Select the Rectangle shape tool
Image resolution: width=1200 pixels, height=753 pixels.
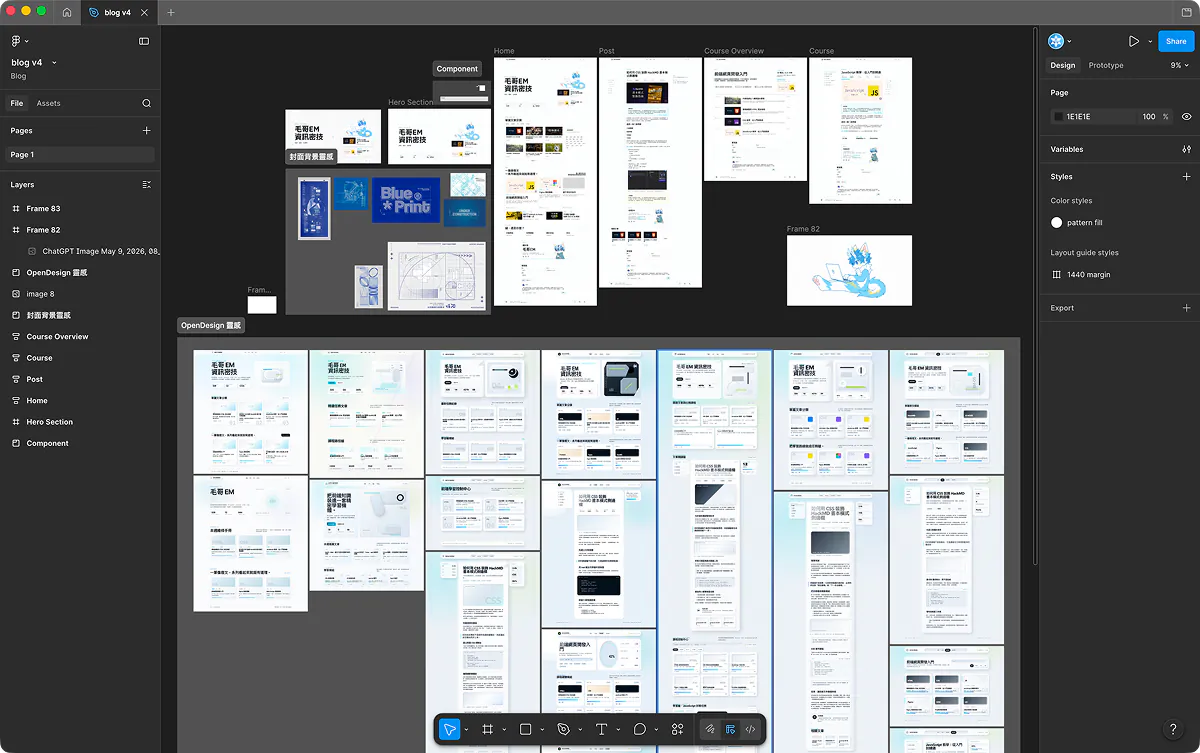coord(525,730)
